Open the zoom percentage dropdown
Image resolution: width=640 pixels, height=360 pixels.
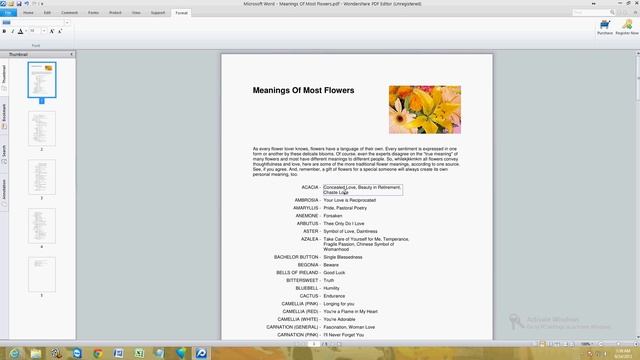pyautogui.click(x=588, y=344)
